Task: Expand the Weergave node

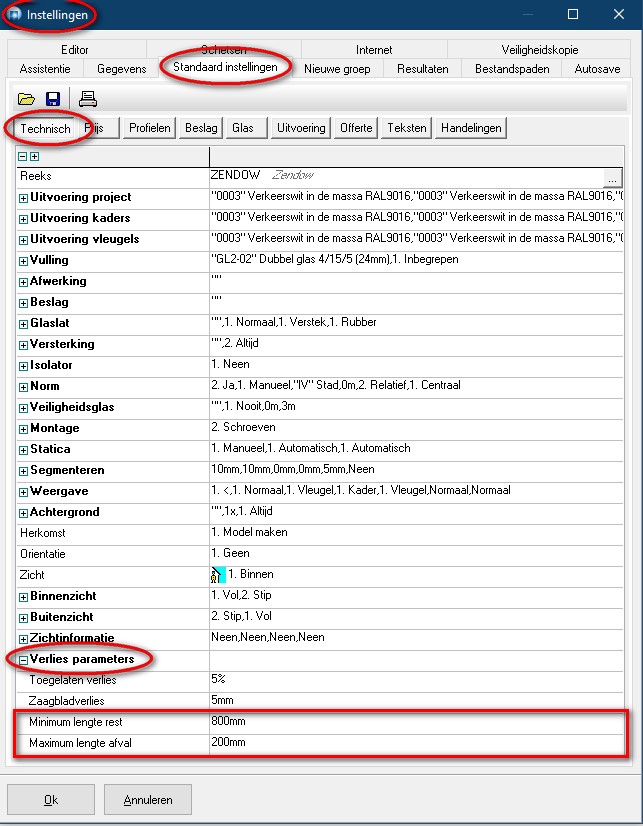Action: pos(23,493)
